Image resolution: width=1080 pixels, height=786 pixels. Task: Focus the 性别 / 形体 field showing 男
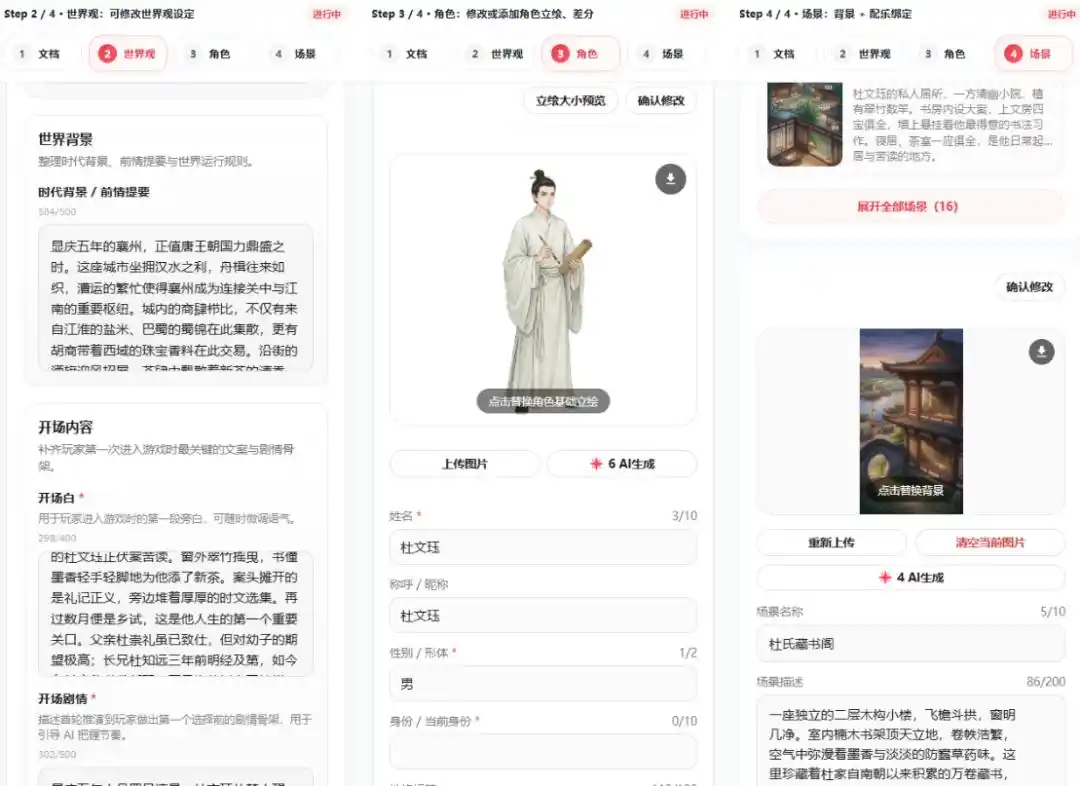[543, 683]
